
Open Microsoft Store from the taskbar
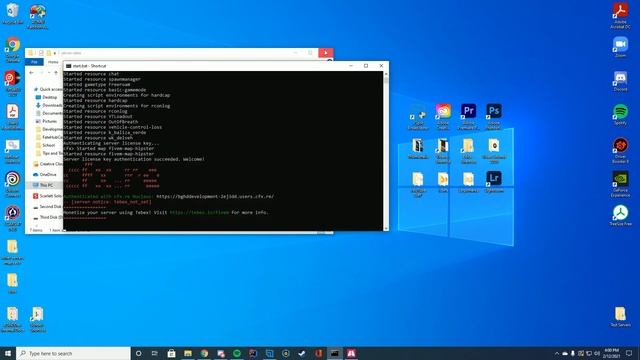pos(171,353)
